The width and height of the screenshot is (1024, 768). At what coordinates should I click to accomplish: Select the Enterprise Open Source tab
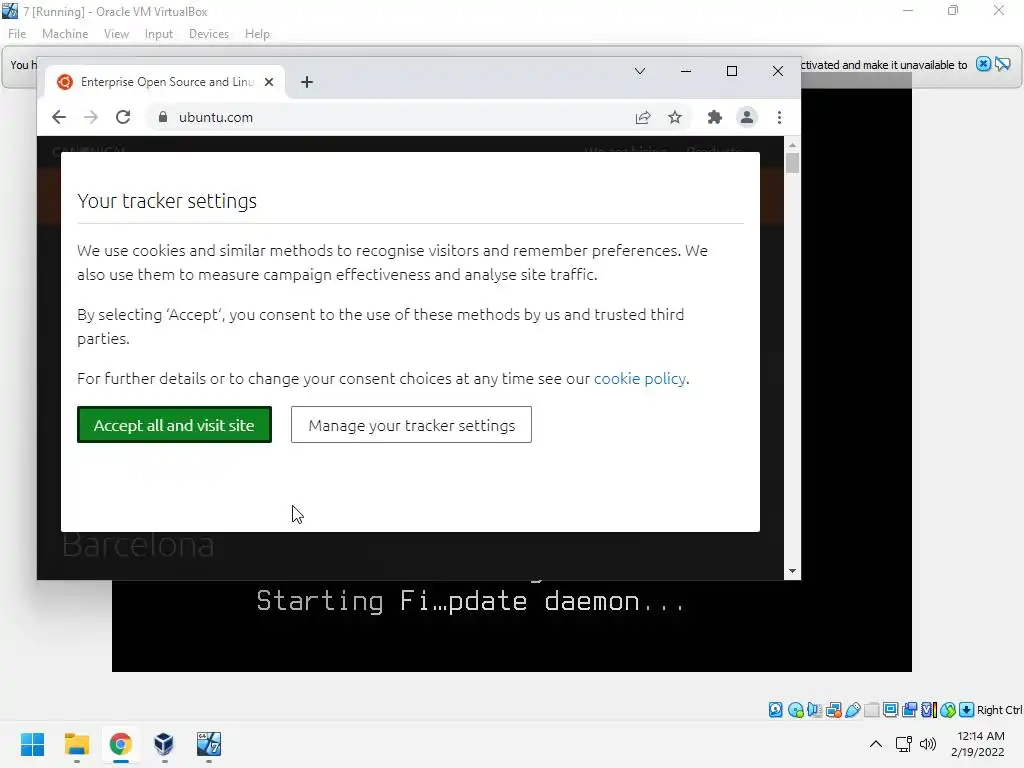click(x=166, y=82)
